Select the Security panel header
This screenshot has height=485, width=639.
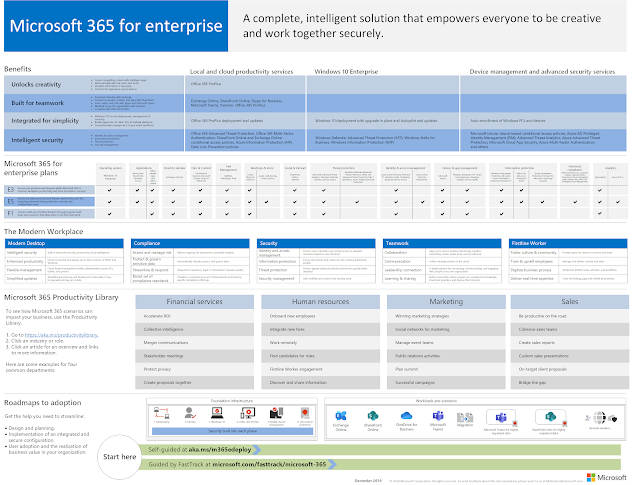tap(316, 243)
